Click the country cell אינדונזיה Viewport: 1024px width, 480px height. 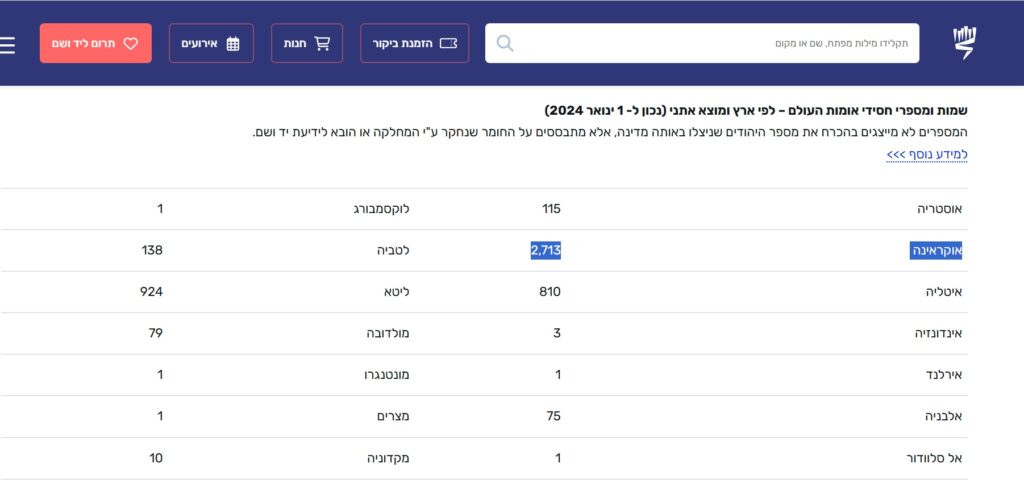[x=938, y=333]
